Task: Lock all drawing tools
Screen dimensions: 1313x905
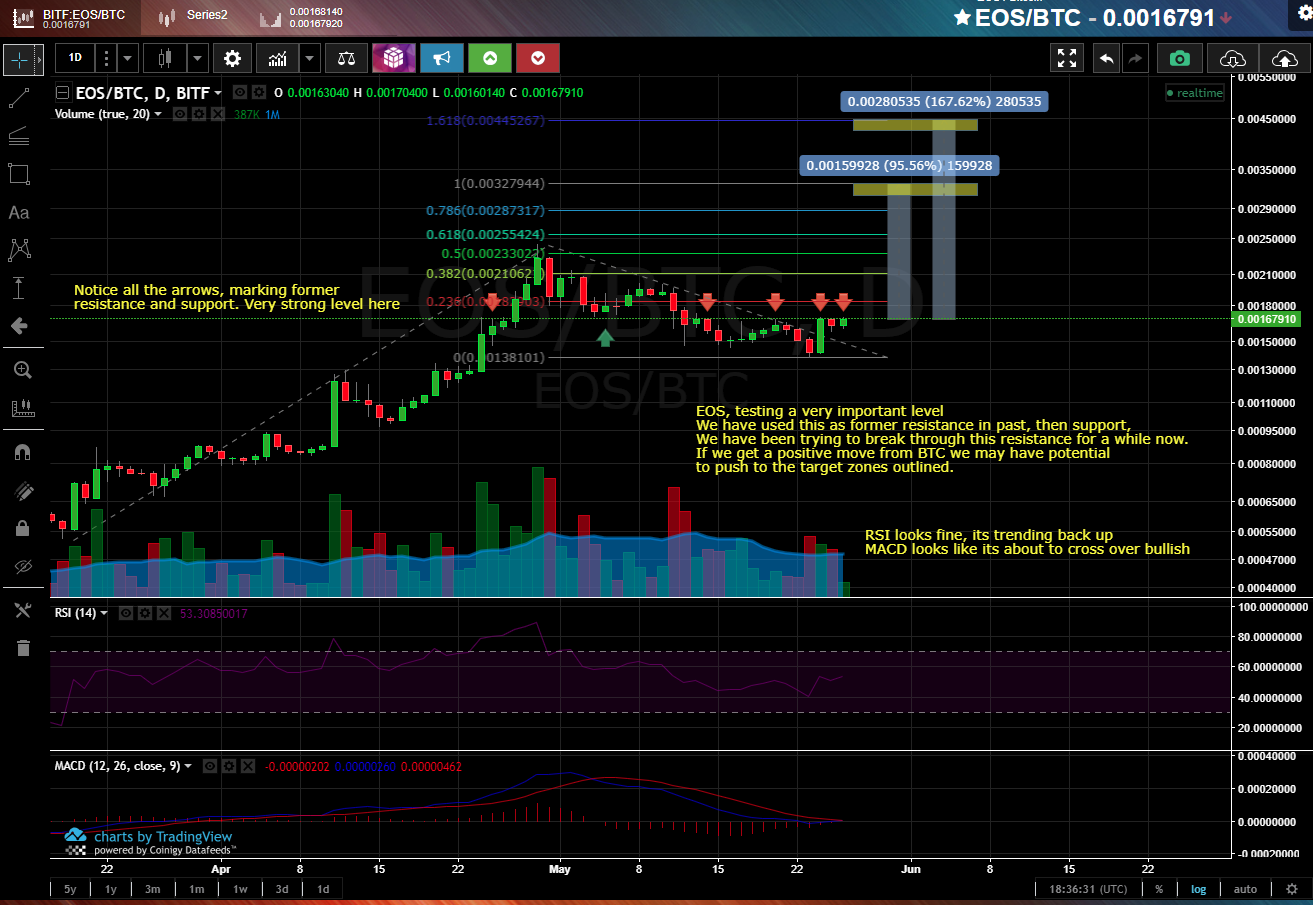Action: [x=22, y=527]
